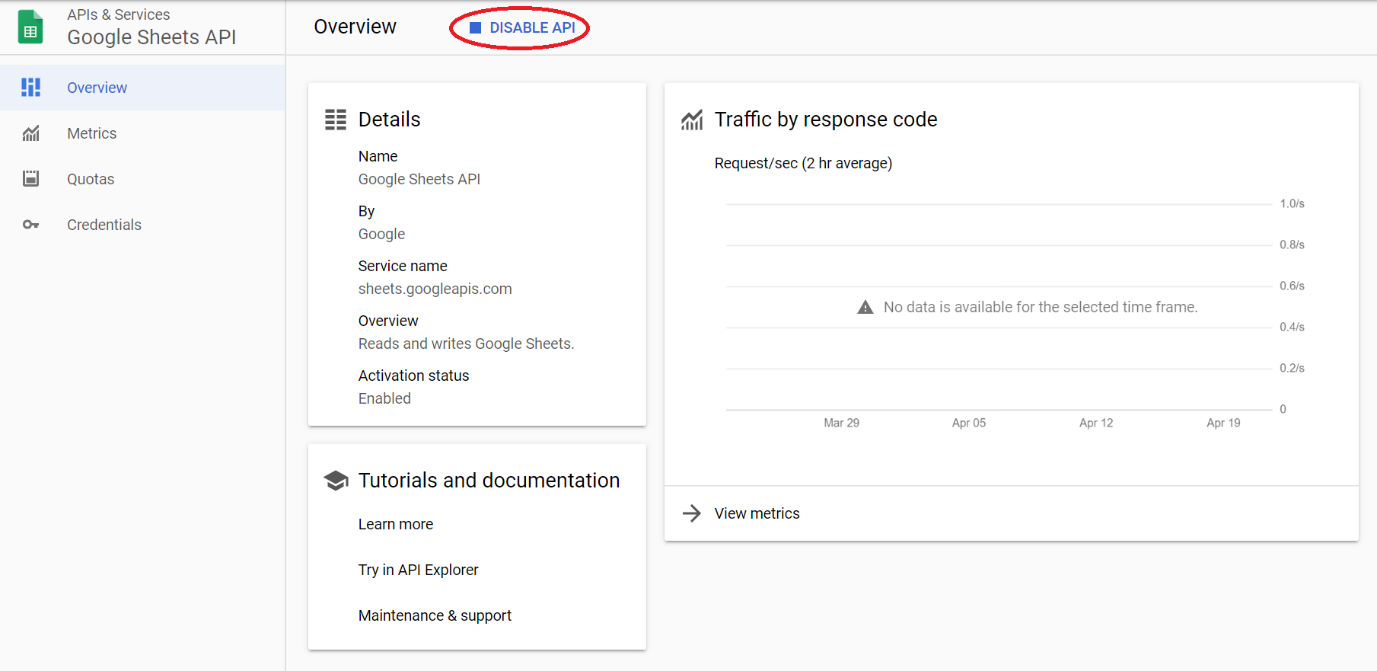Click the Quotas icon in sidebar
Image resolution: width=1377 pixels, height=671 pixels.
pos(31,179)
